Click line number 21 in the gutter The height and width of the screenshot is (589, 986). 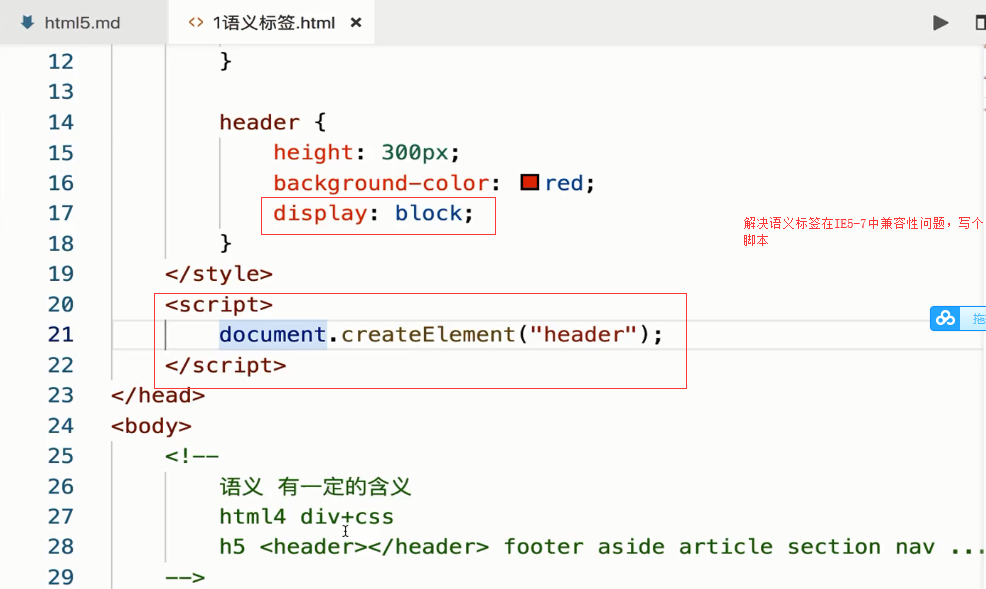click(x=60, y=334)
